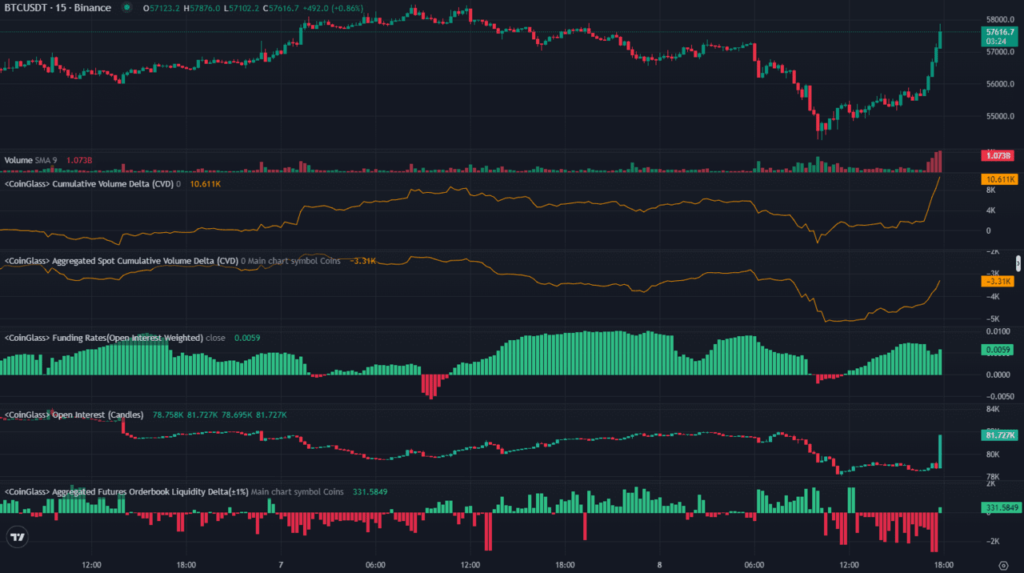This screenshot has height=573, width=1024.
Task: Click the green 0.0059 funding rate axis label
Action: pyautogui.click(x=998, y=350)
